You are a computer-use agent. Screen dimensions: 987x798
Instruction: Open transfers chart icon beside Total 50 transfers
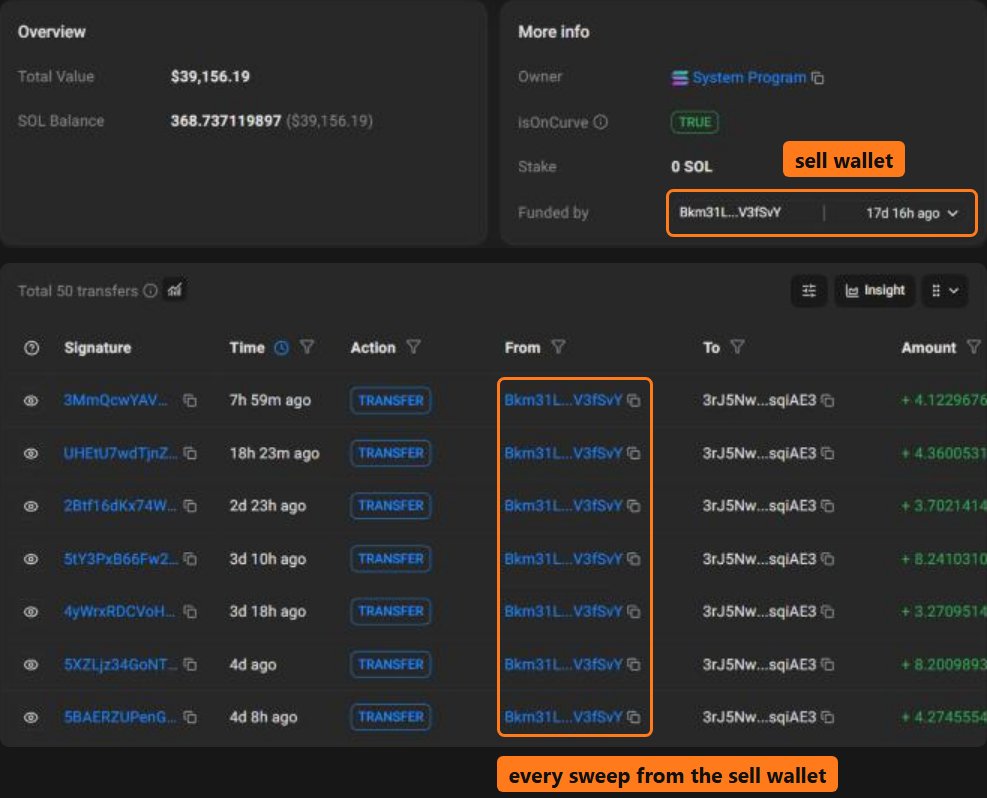[174, 290]
